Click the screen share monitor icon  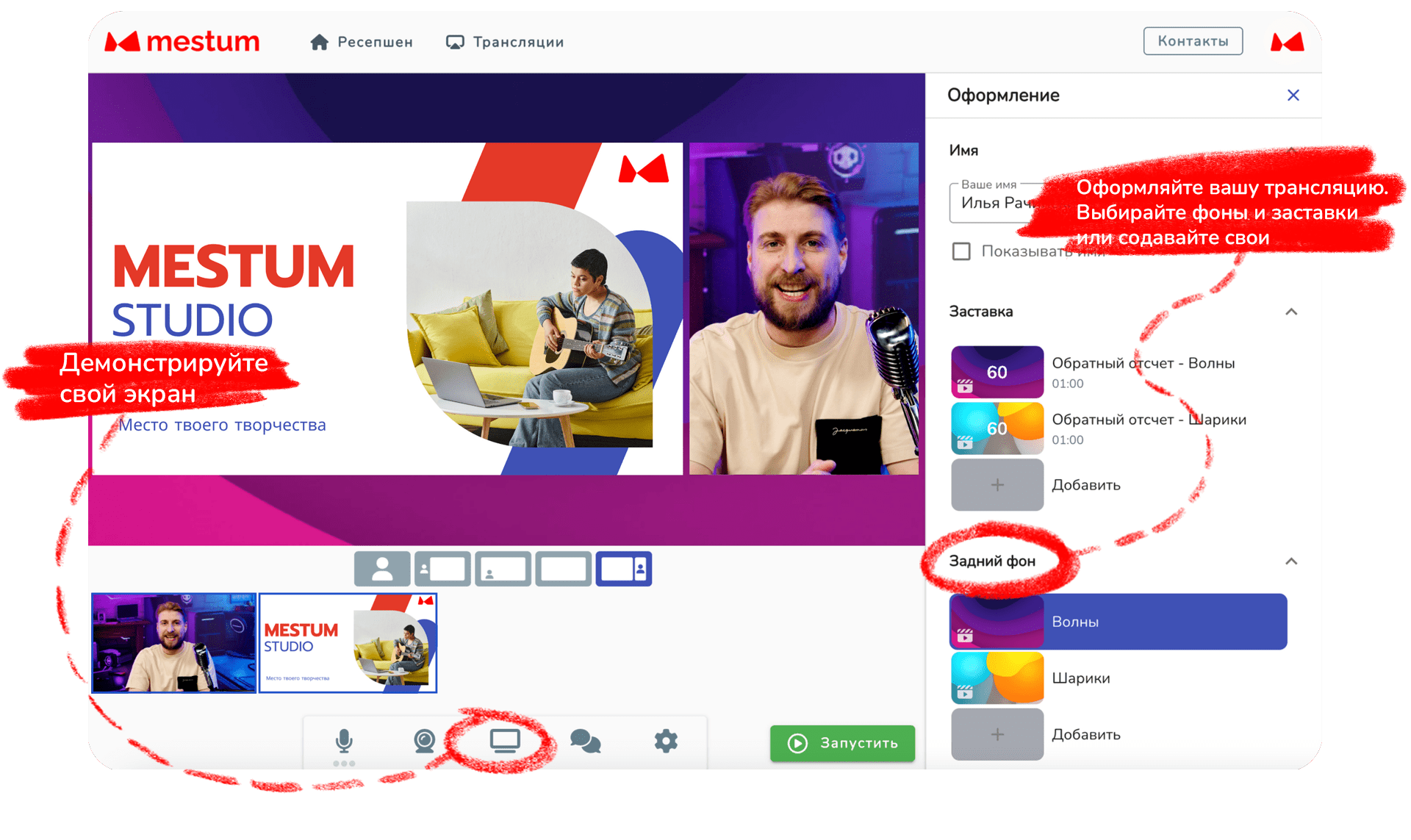(505, 742)
